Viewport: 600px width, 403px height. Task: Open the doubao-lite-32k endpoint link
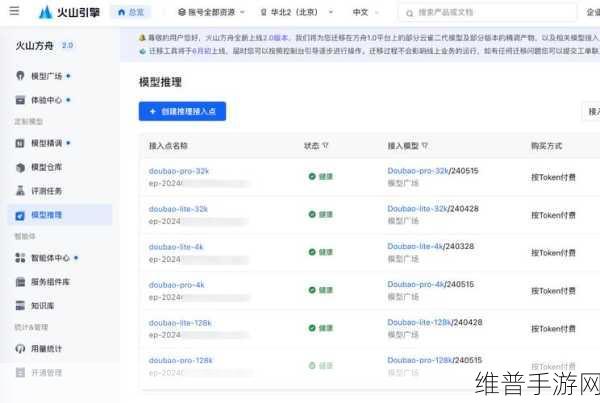click(x=178, y=209)
